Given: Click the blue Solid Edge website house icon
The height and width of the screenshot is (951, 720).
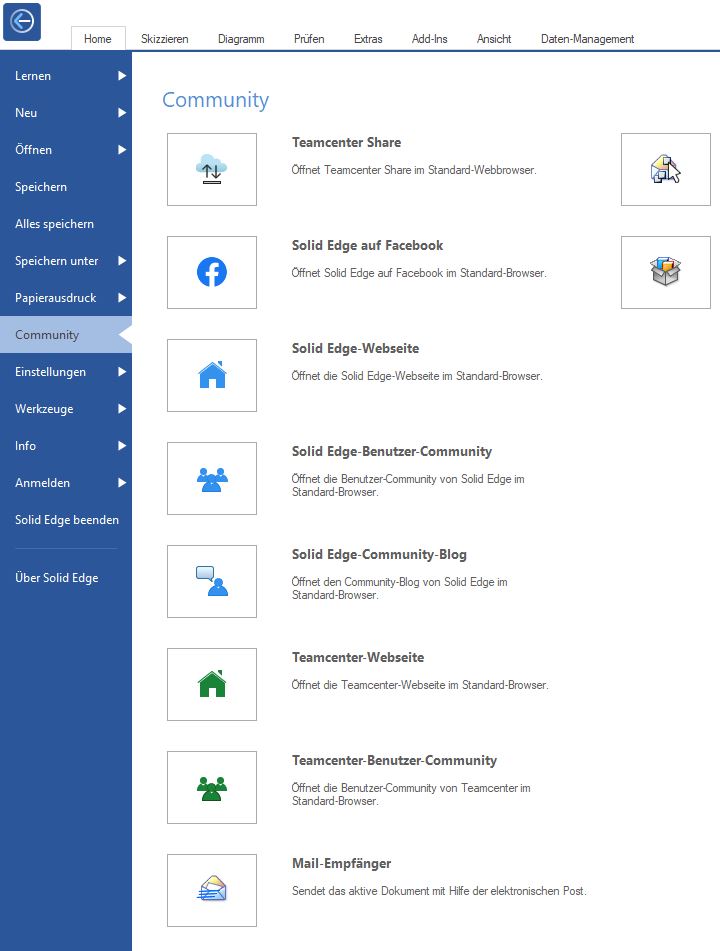Looking at the screenshot, I should [x=212, y=375].
